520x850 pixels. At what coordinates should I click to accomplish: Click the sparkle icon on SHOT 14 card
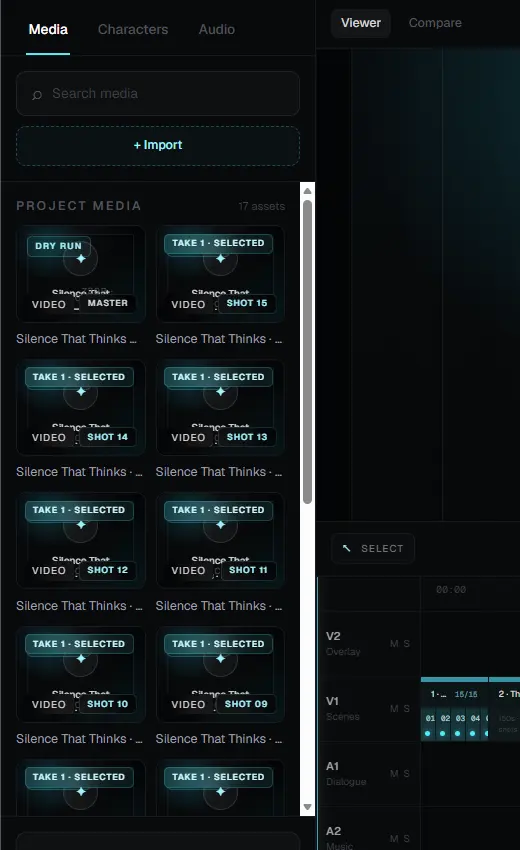click(x=81, y=391)
